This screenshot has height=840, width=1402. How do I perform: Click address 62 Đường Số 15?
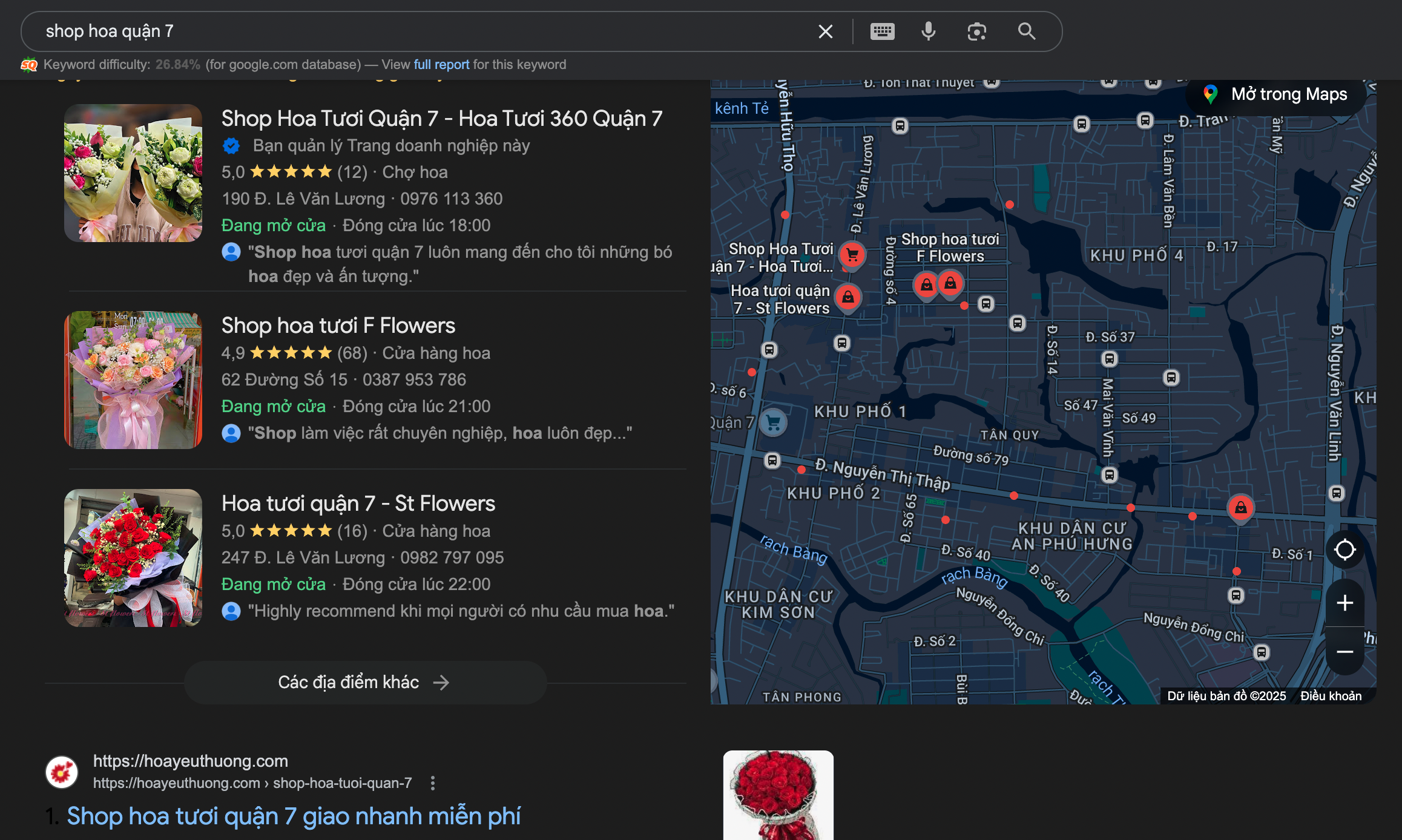tap(284, 379)
